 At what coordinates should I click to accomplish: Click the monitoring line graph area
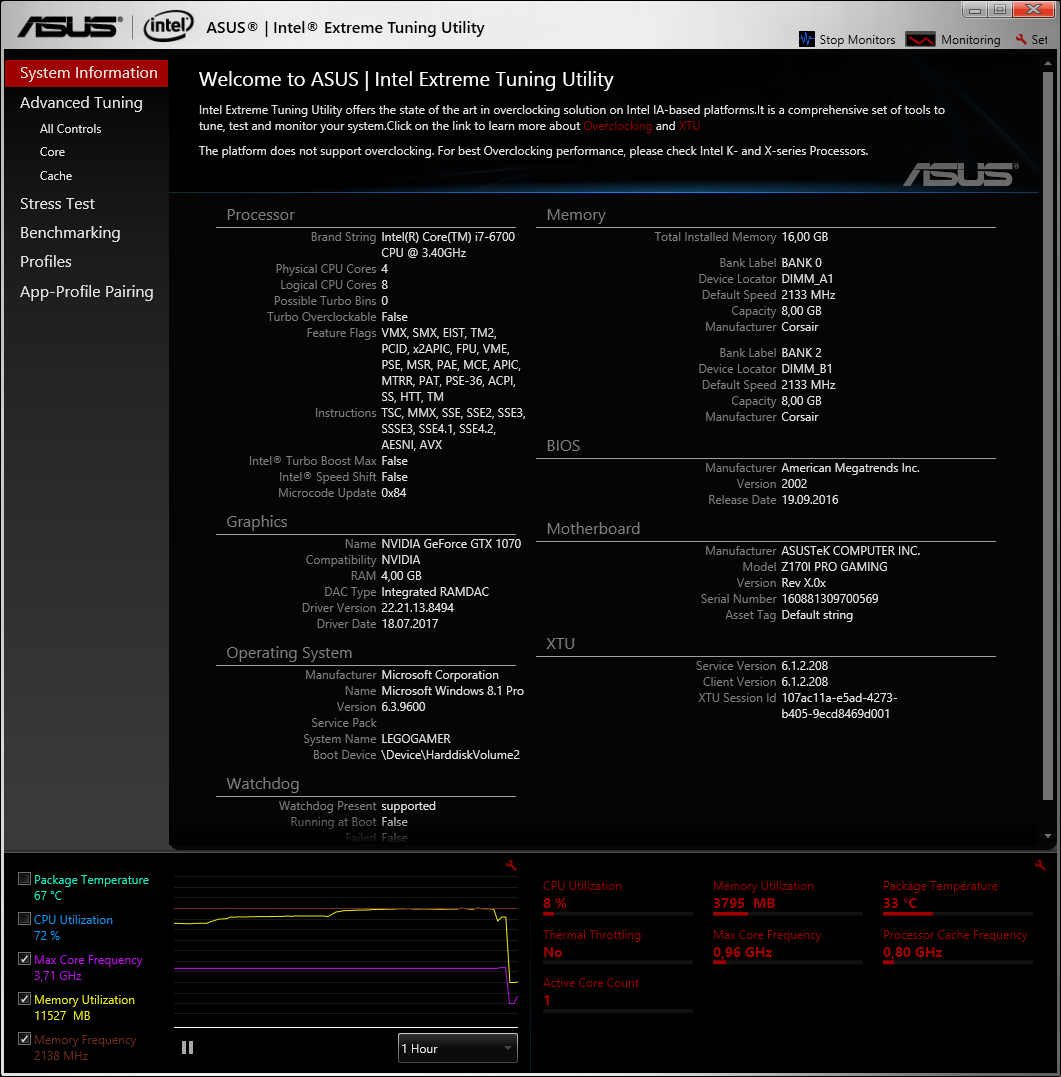coord(346,951)
